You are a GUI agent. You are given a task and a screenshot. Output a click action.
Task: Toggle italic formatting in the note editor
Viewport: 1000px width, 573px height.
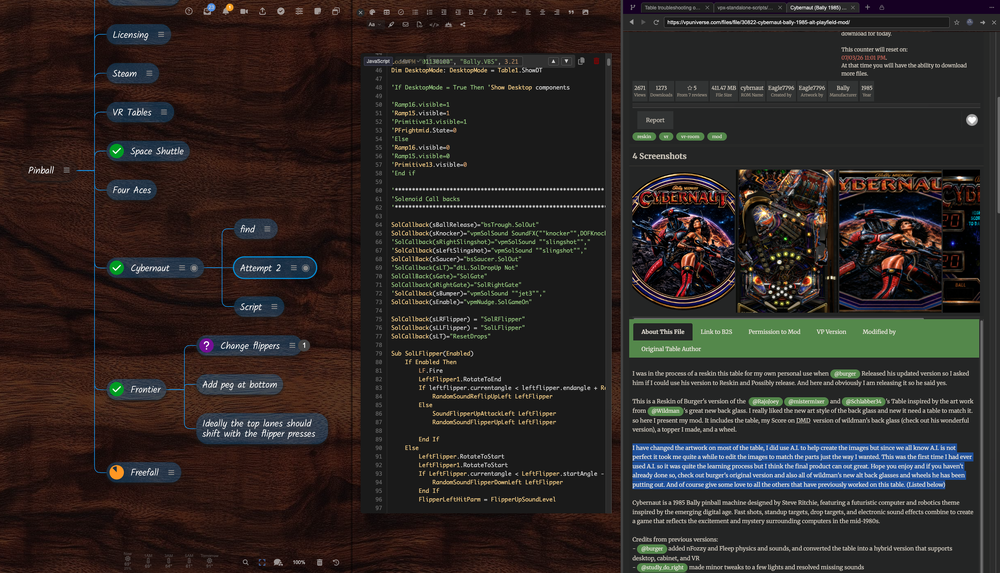pos(485,12)
